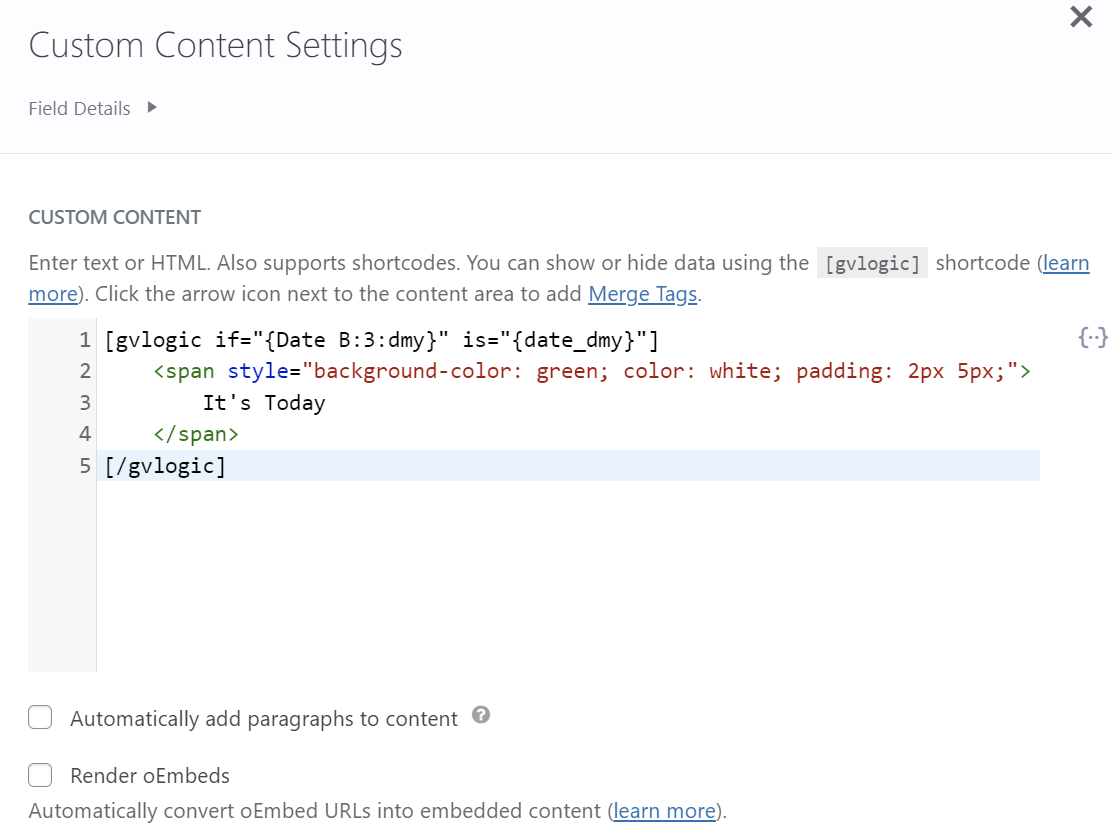Screen dimensions: 1113x840
Task: Open the Merge Tags link
Action: coord(642,294)
